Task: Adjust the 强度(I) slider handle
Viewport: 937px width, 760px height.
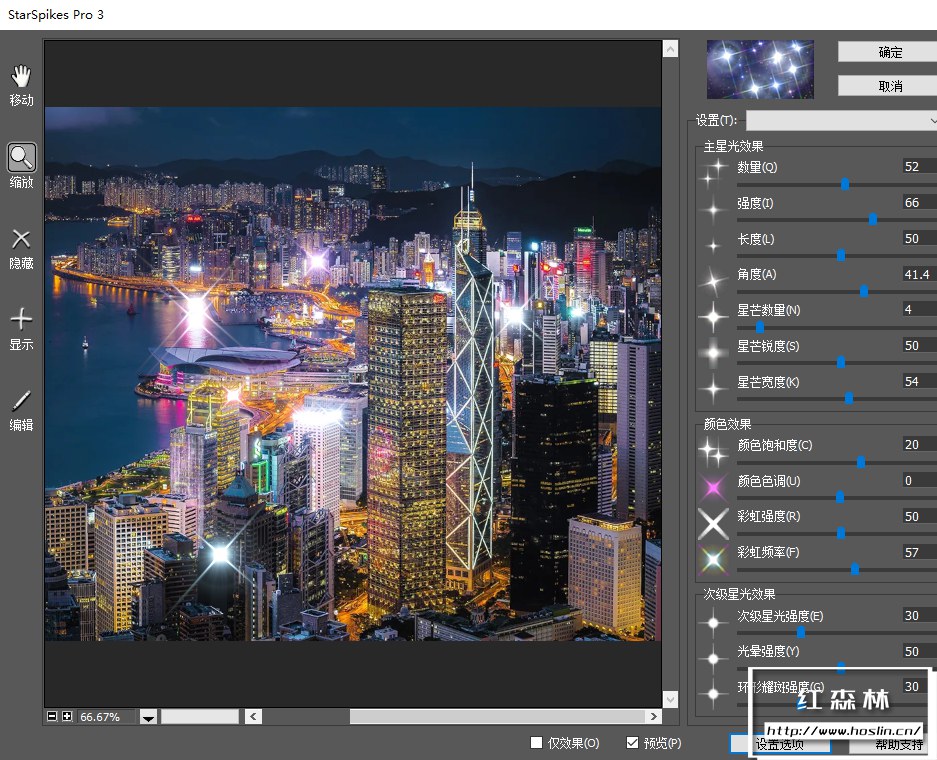Action: tap(873, 219)
